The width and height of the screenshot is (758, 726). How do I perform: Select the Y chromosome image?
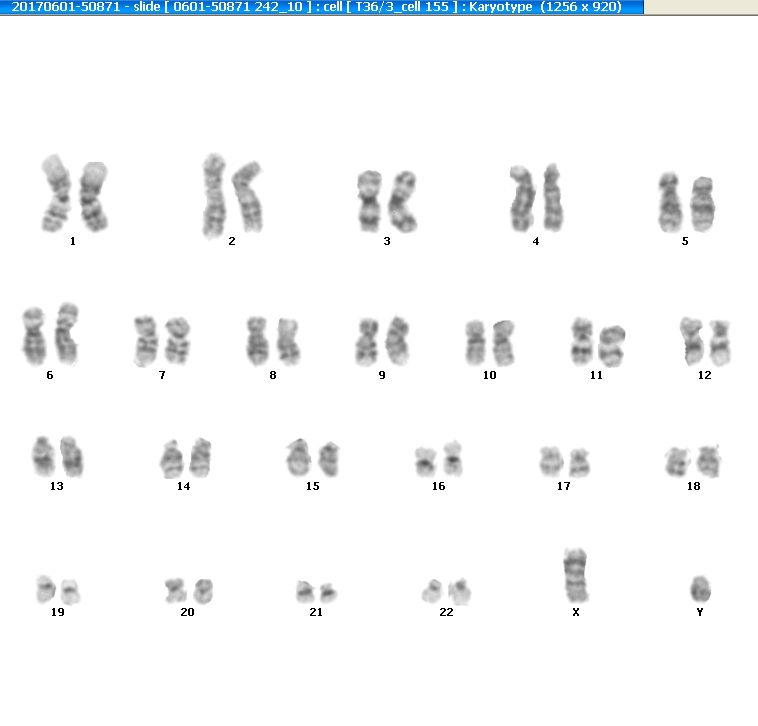700,589
